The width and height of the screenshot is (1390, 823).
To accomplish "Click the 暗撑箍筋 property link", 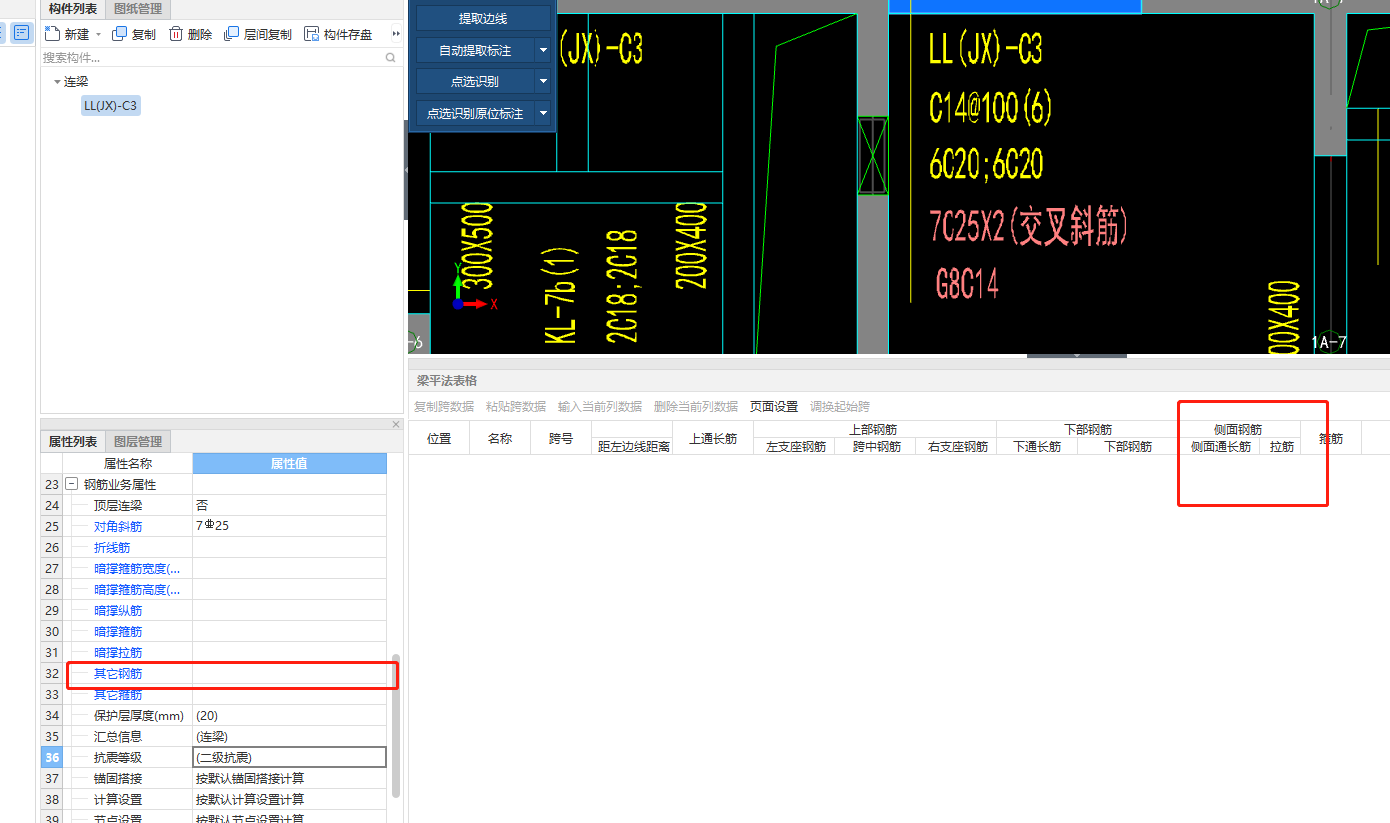I will (118, 631).
